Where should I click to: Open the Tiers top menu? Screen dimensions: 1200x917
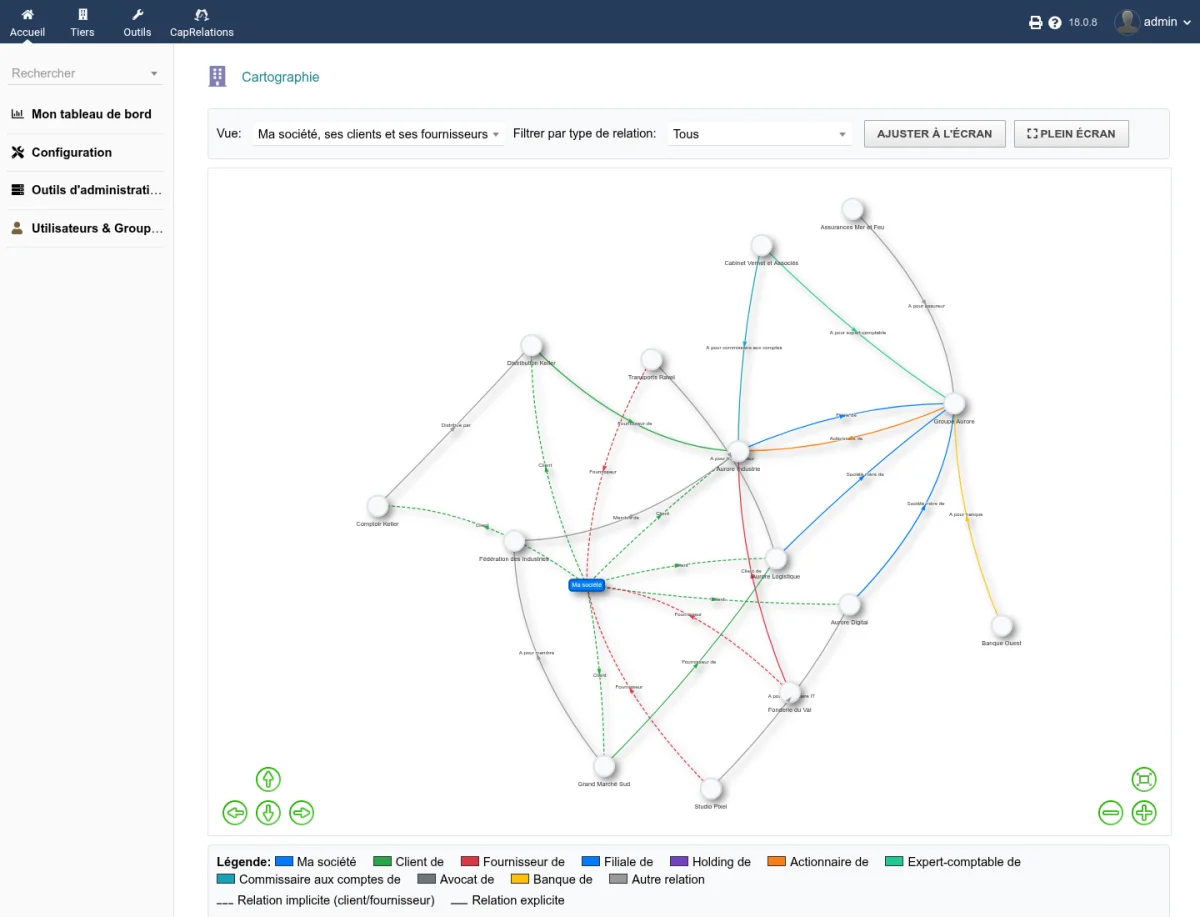click(x=83, y=22)
